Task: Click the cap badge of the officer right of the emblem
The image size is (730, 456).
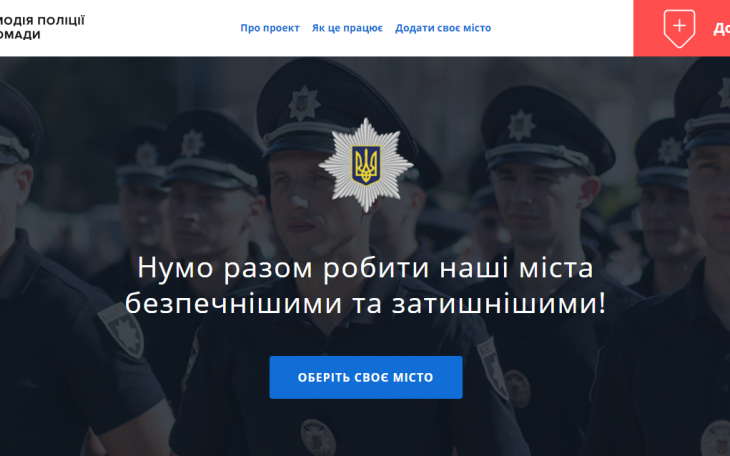Action: pos(521,125)
